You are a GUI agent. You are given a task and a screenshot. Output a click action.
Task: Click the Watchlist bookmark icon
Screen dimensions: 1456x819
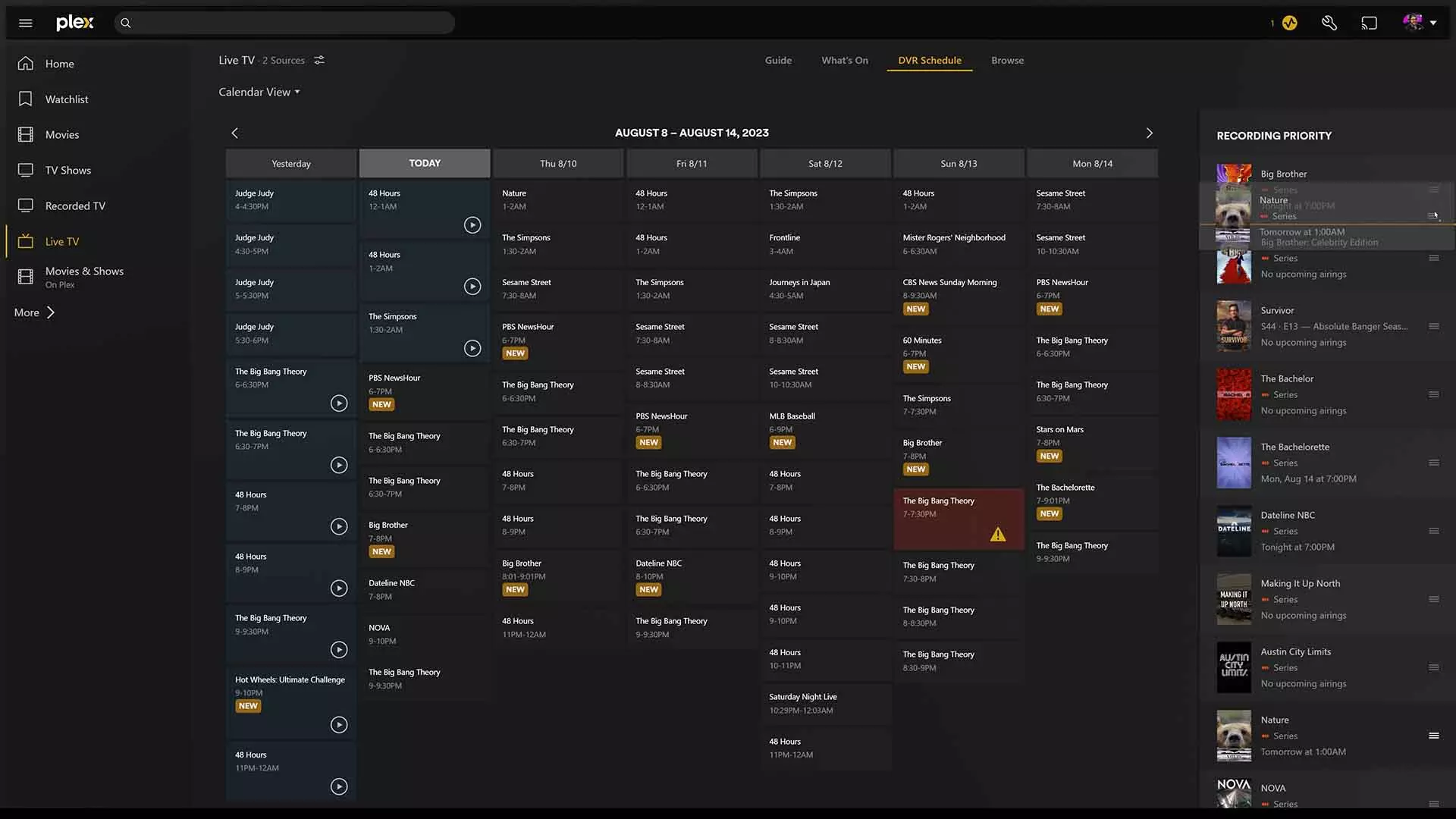[26, 99]
